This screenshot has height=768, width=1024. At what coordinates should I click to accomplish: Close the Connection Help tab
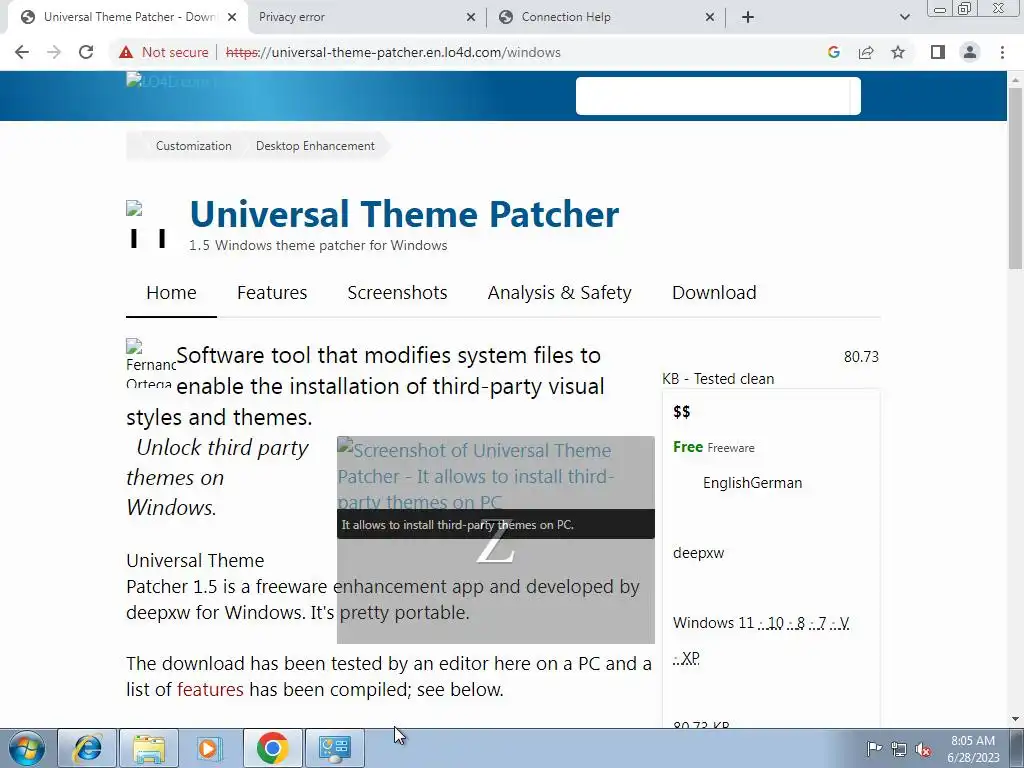(710, 17)
